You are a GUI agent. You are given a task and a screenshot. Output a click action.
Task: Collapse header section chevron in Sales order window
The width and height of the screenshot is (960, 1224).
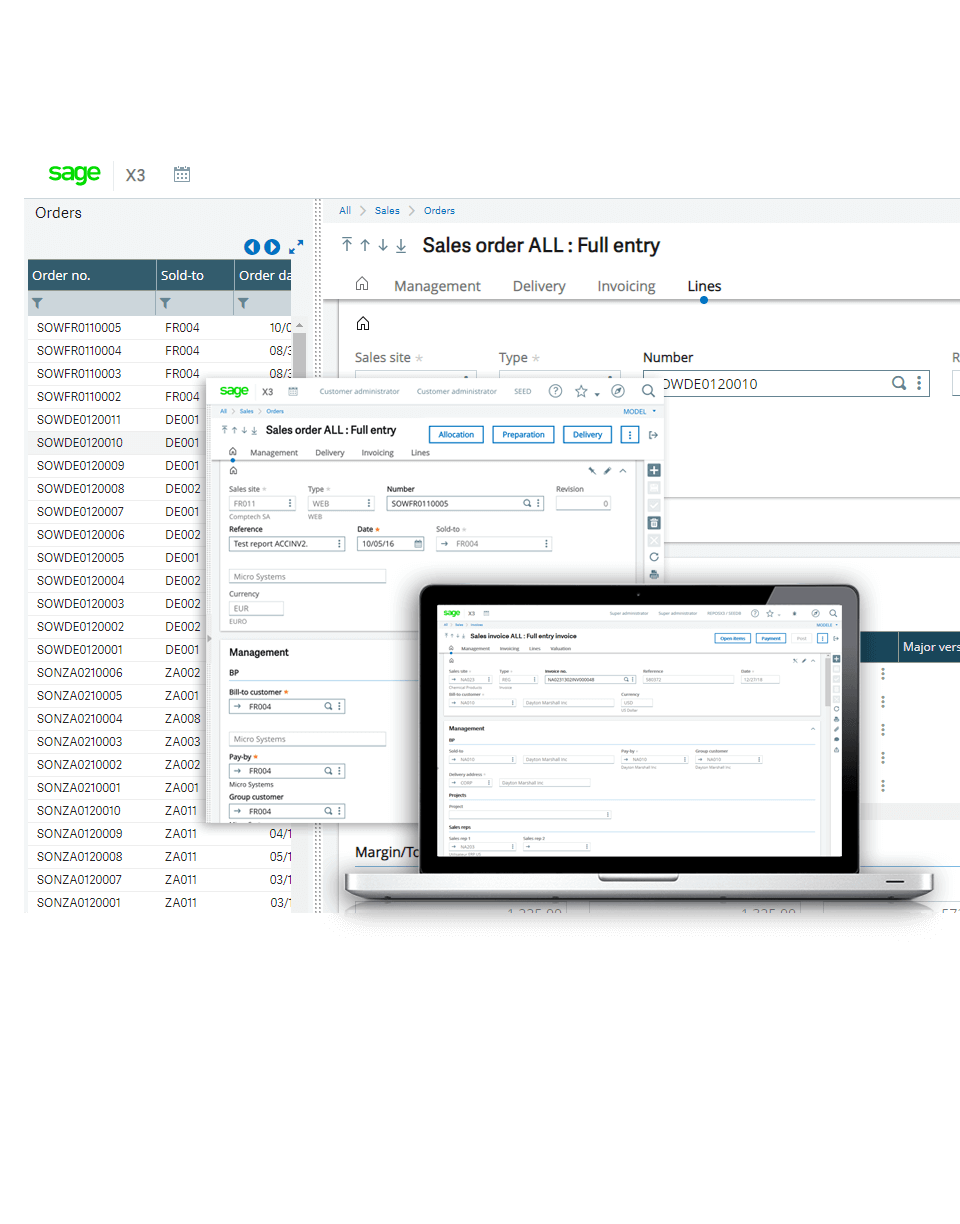point(623,470)
